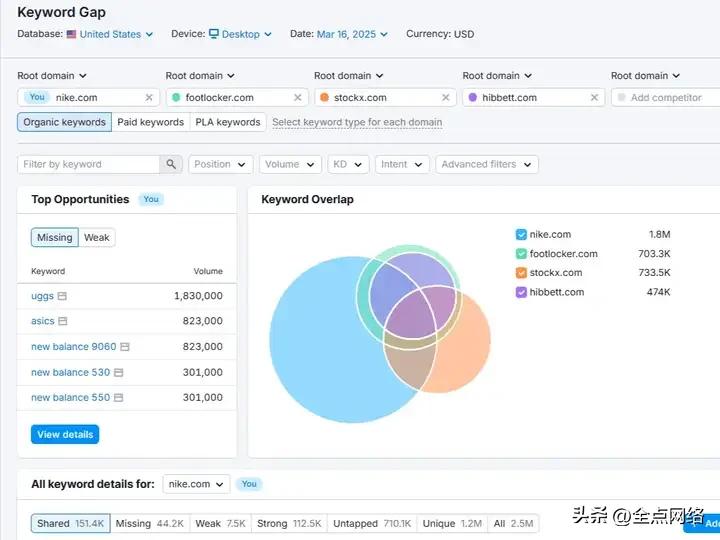The image size is (720, 540).
Task: Click Select keyword type for each domain
Action: tap(357, 123)
